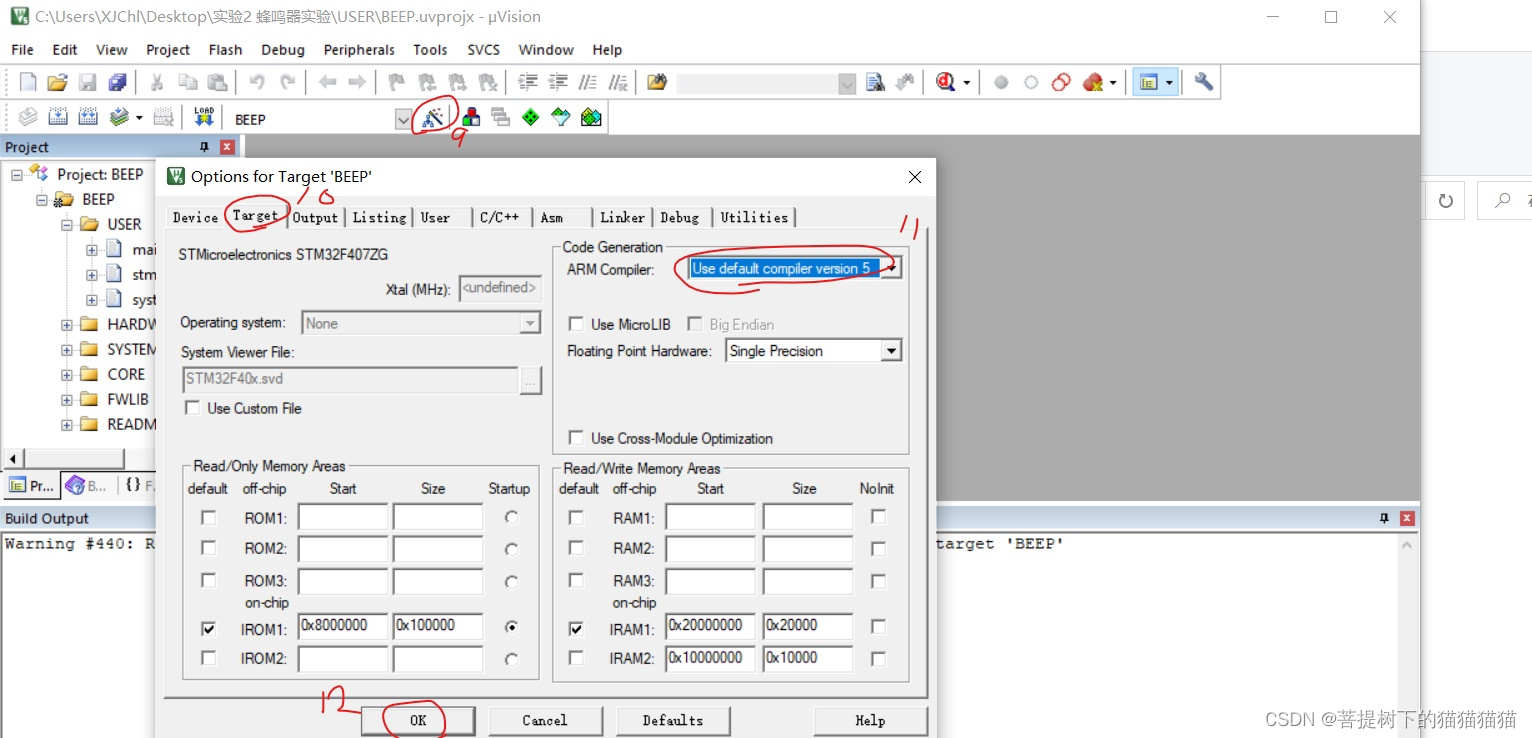Expand the FWLIB folder node
This screenshot has height=738, width=1532.
pyautogui.click(x=67, y=399)
